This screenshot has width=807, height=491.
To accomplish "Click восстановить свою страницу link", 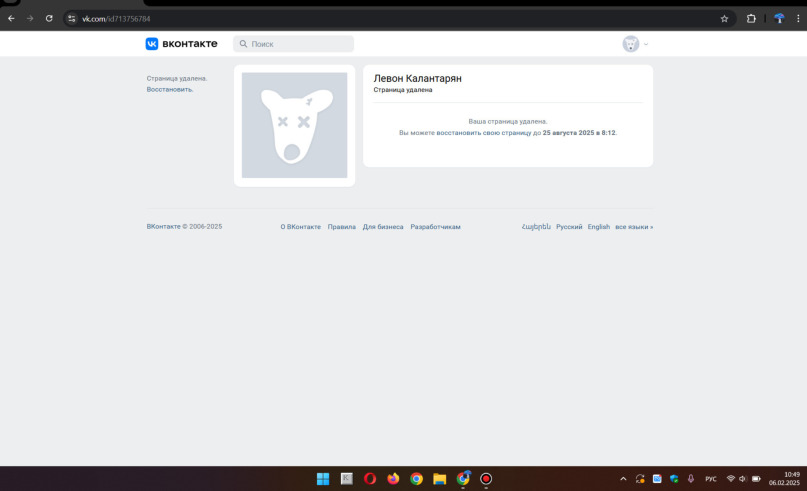I will point(484,133).
